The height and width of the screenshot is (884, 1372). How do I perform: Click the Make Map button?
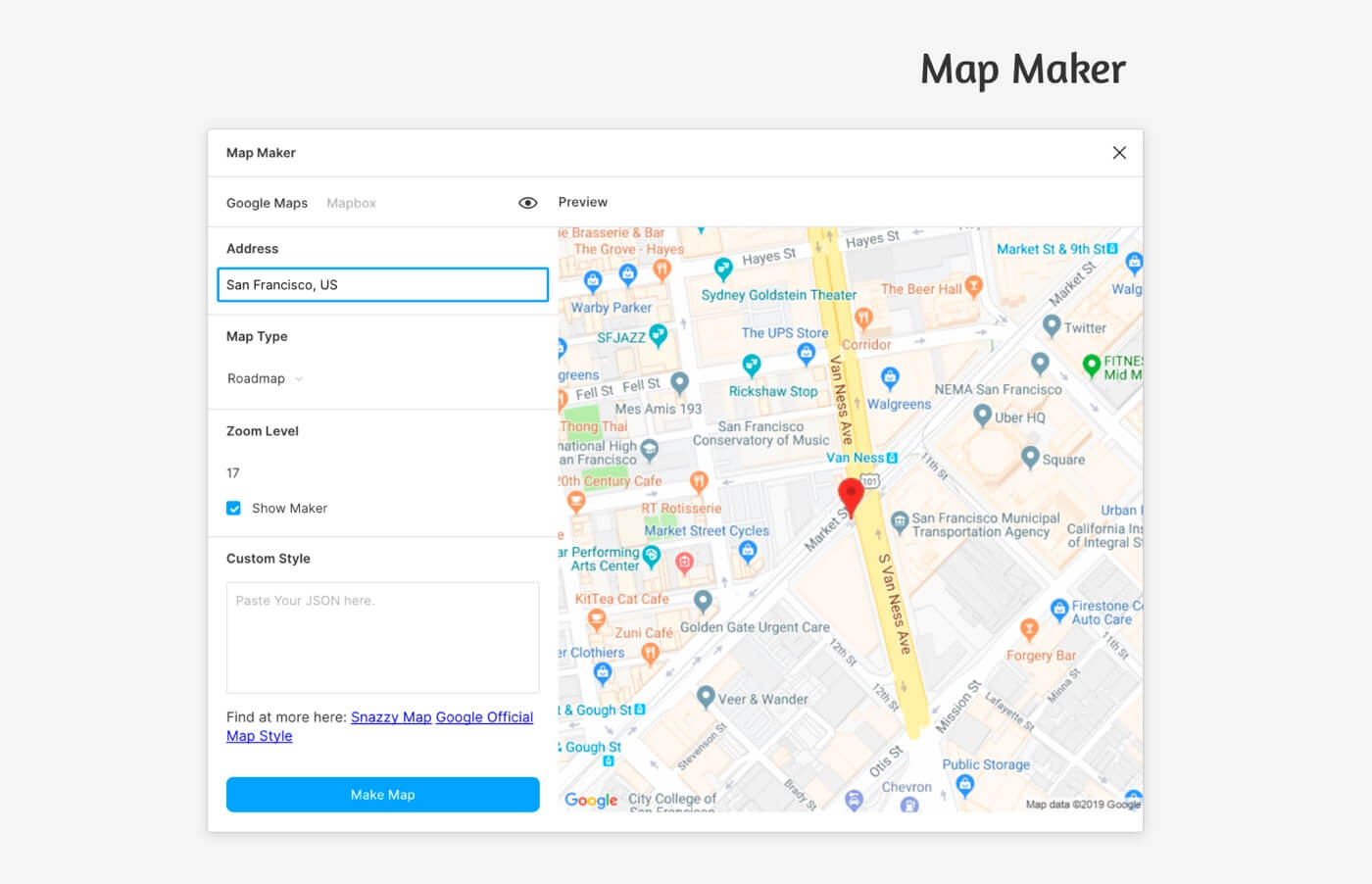[382, 795]
